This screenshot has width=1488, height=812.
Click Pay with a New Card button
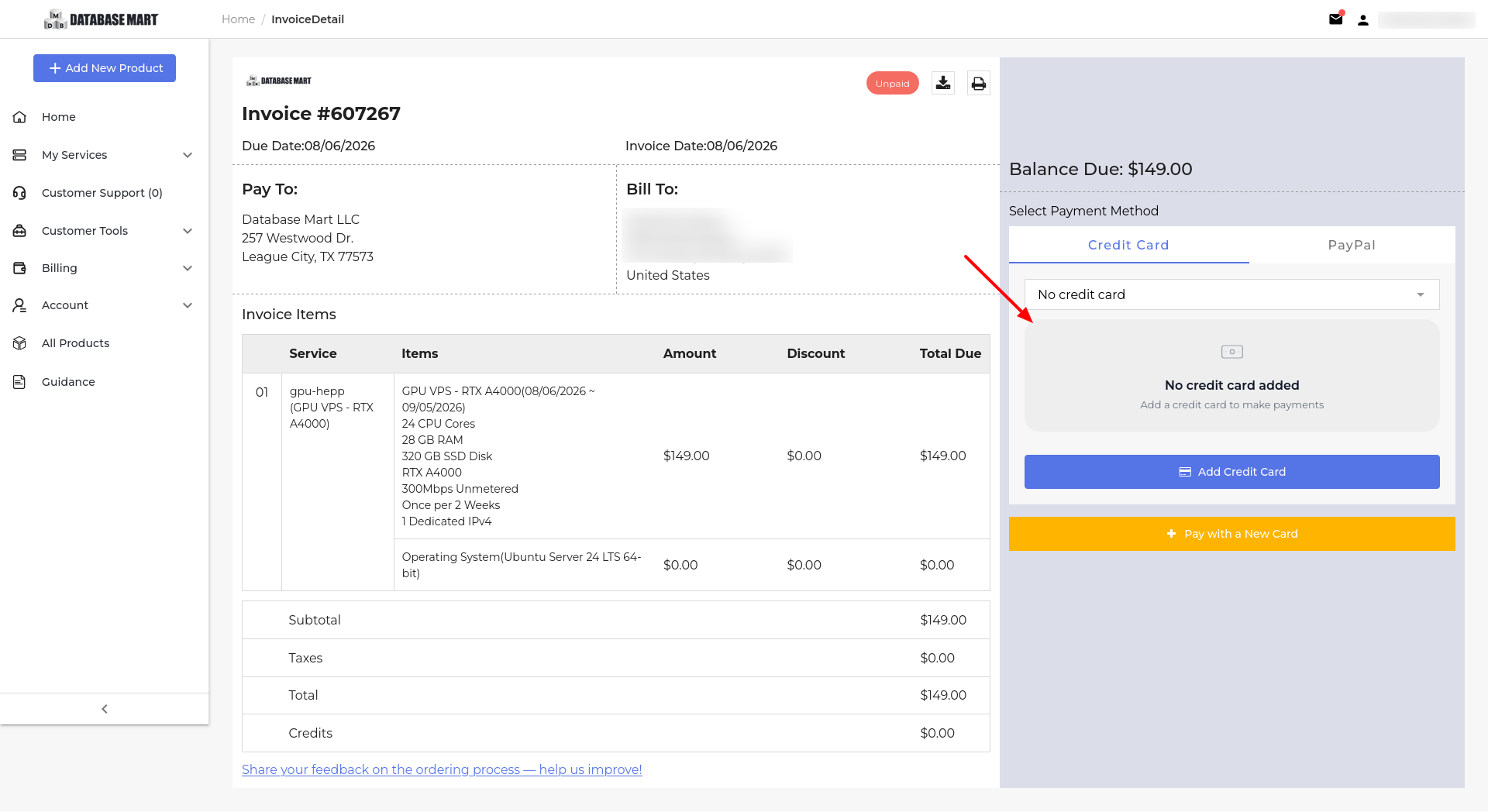(1232, 534)
